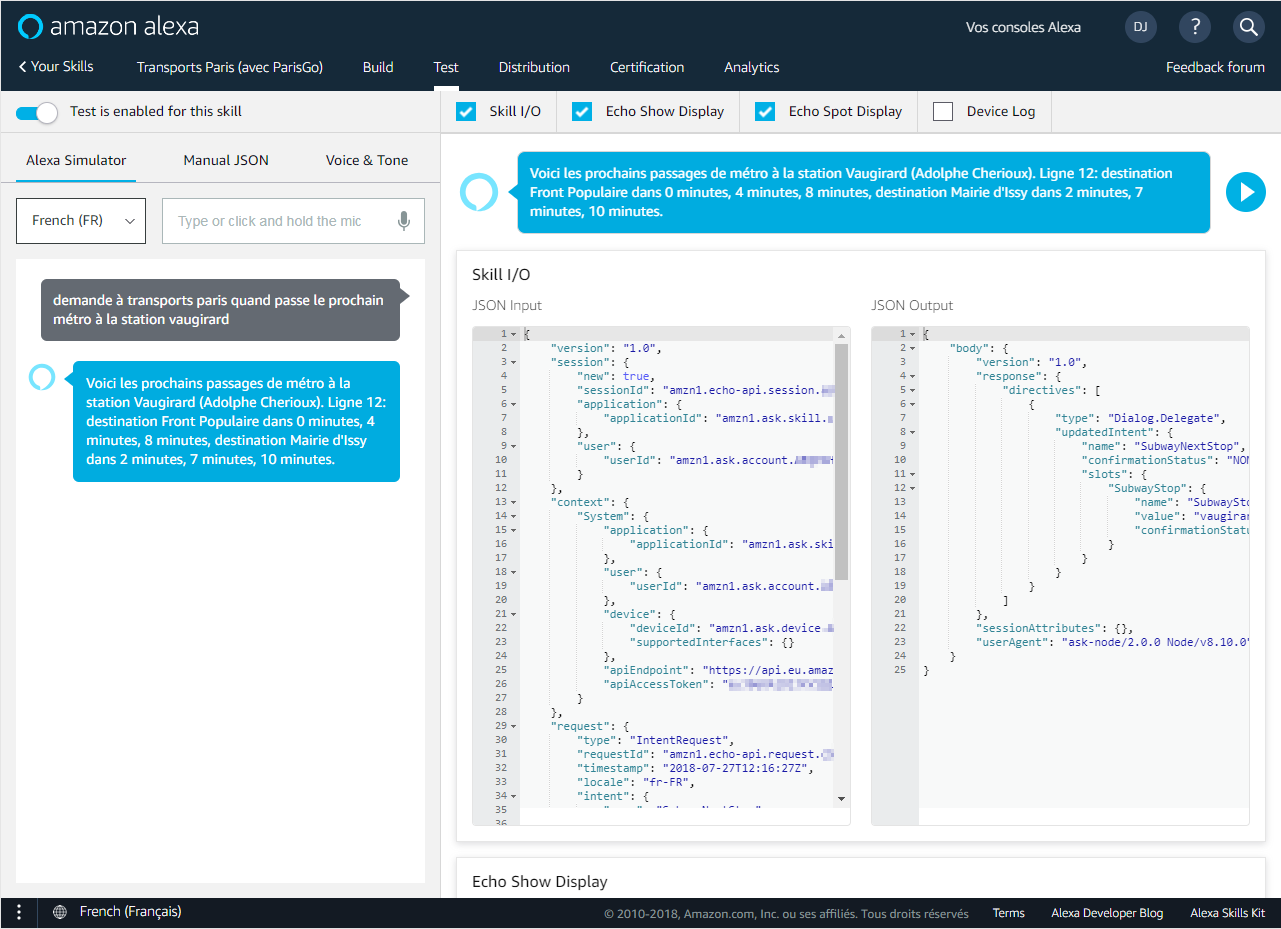Select the Alexa Simulator tab

click(x=76, y=160)
